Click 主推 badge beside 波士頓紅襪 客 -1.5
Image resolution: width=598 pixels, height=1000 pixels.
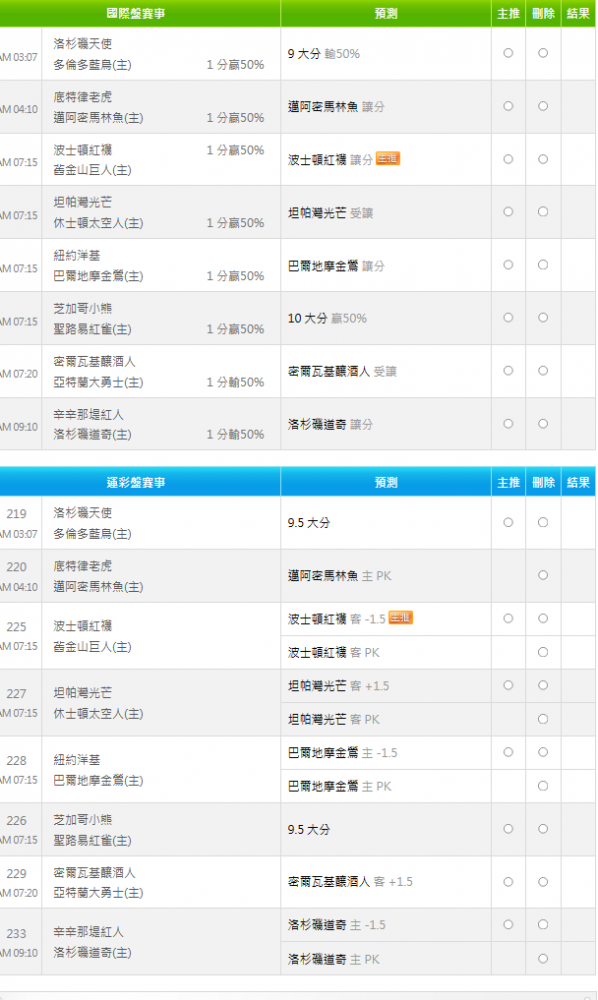(400, 617)
